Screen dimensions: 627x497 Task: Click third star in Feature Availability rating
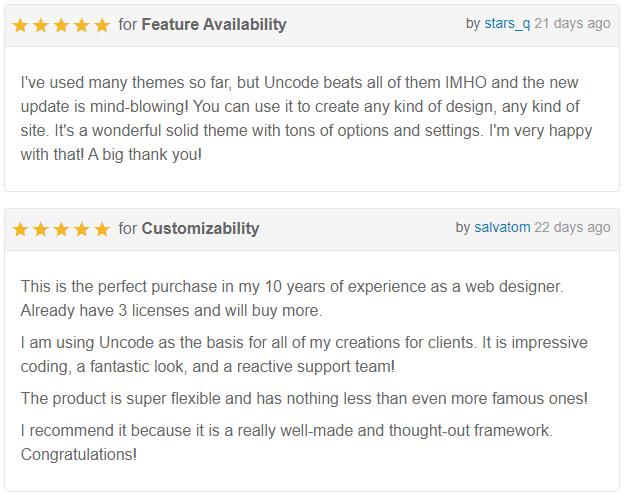pos(61,26)
